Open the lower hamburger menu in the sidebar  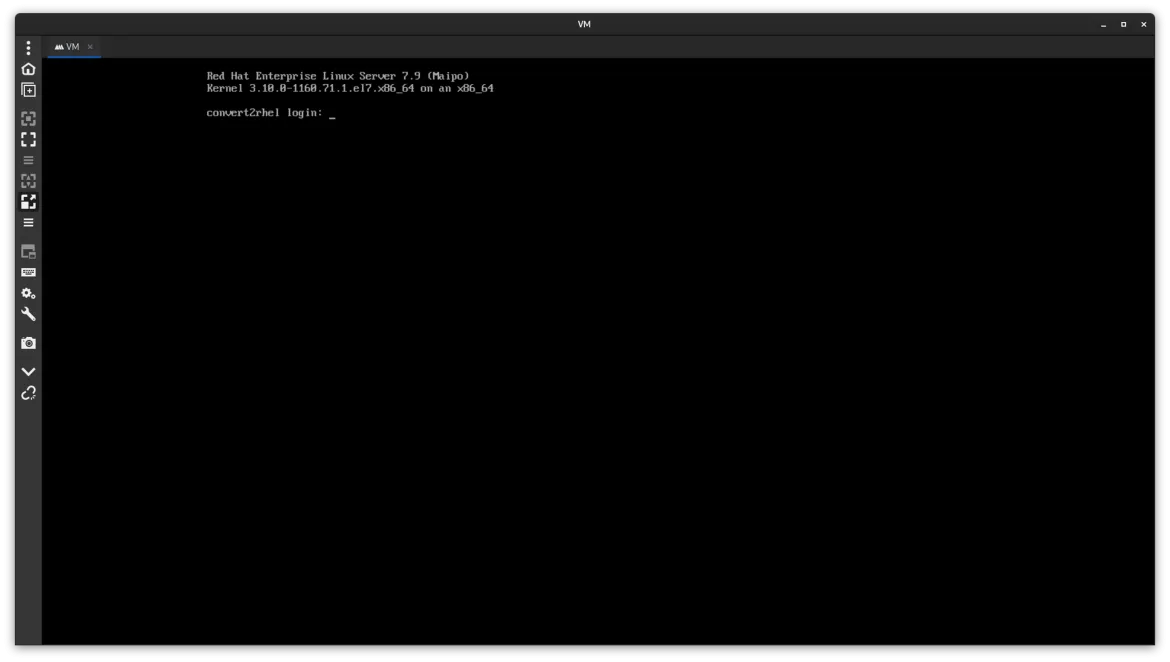tap(28, 222)
